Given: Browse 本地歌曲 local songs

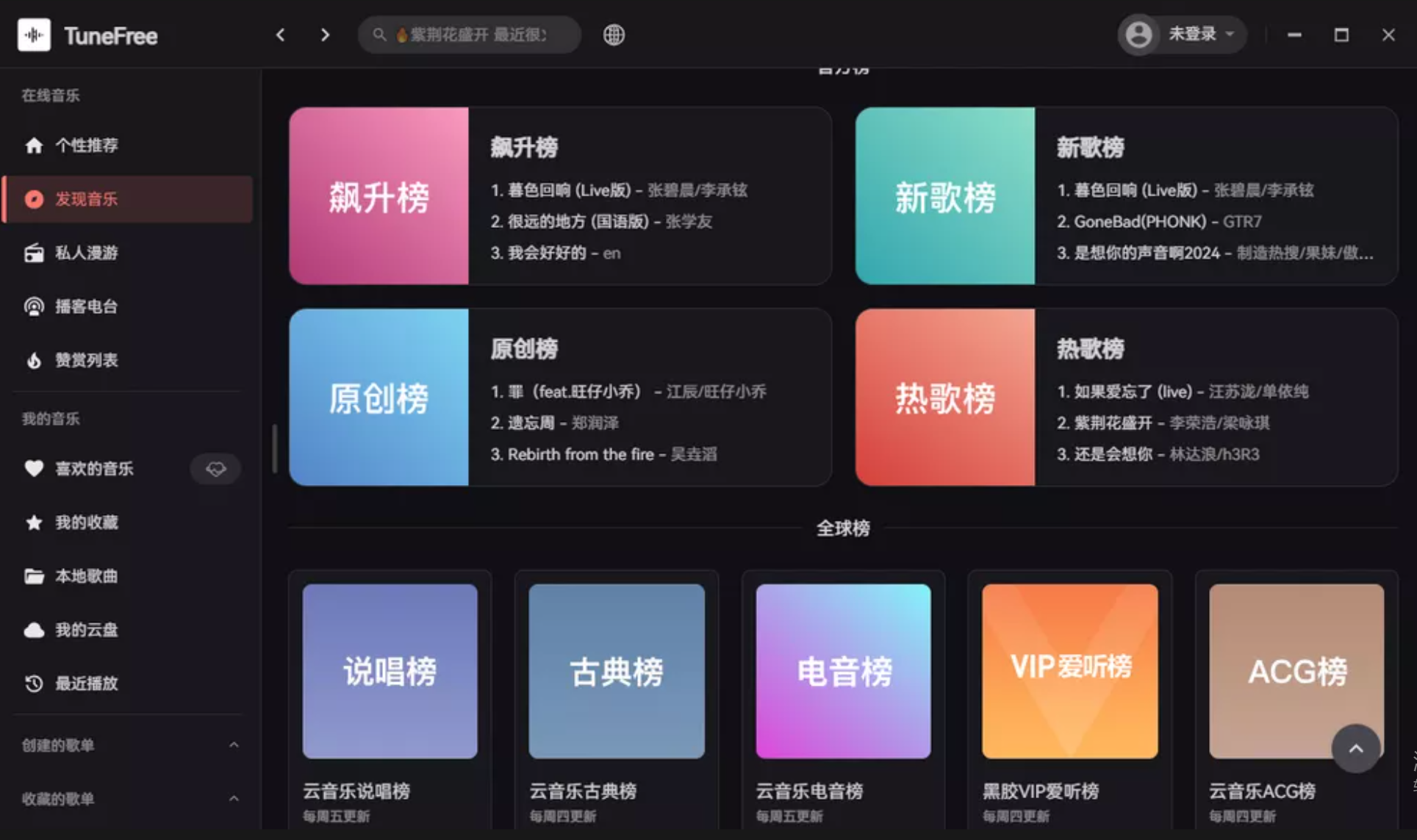Looking at the screenshot, I should [85, 576].
